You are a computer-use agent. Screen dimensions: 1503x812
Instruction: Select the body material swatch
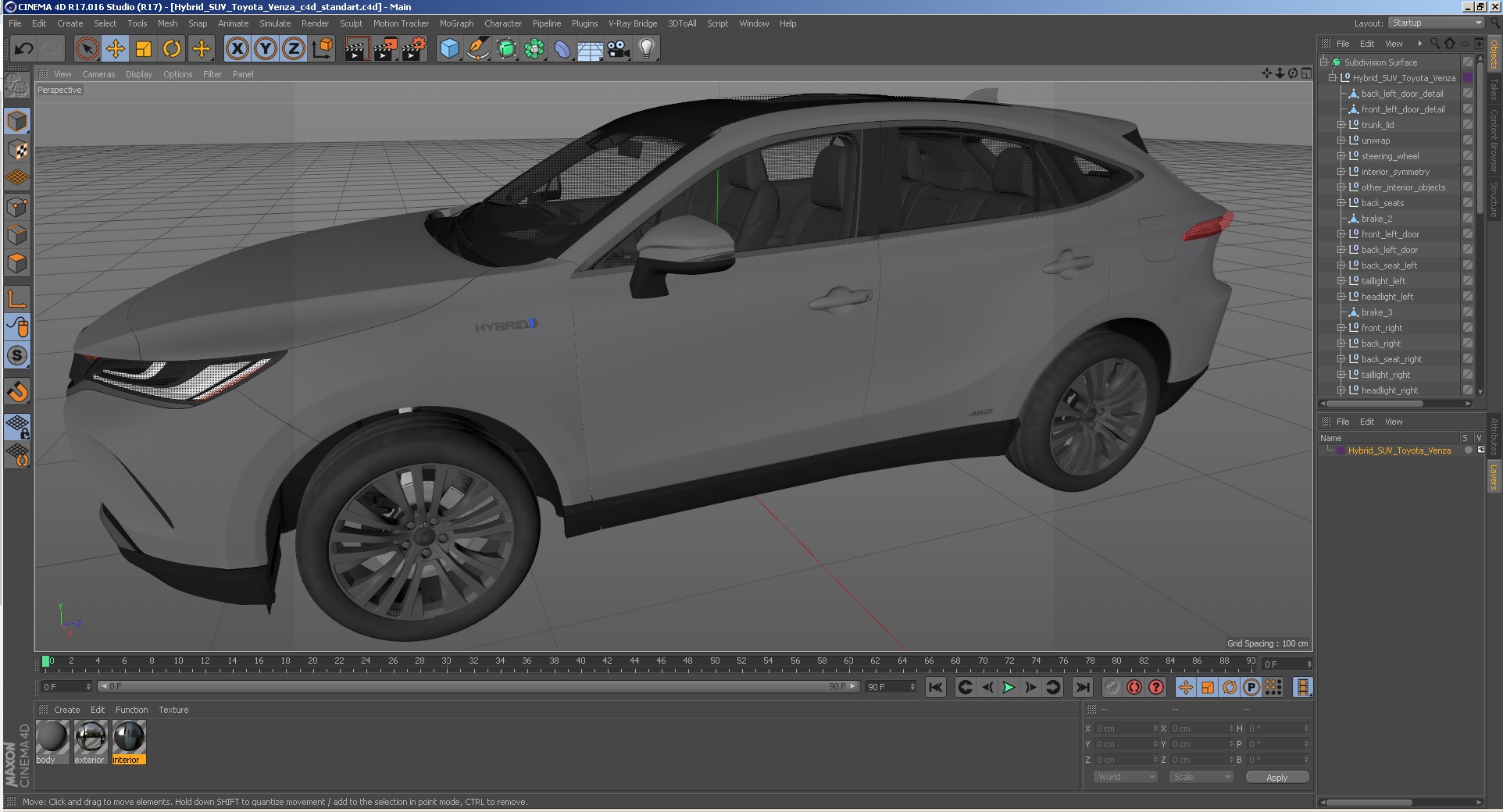pyautogui.click(x=52, y=742)
